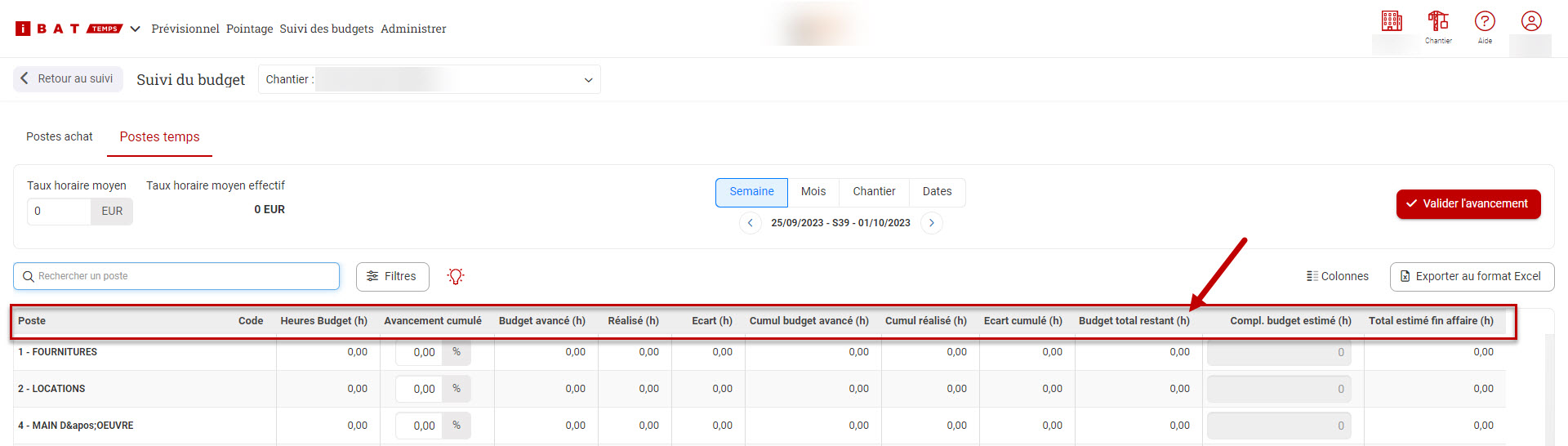Select the 1 - FOURNITURES row
Image resolution: width=1568 pixels, height=446 pixels.
(x=759, y=352)
